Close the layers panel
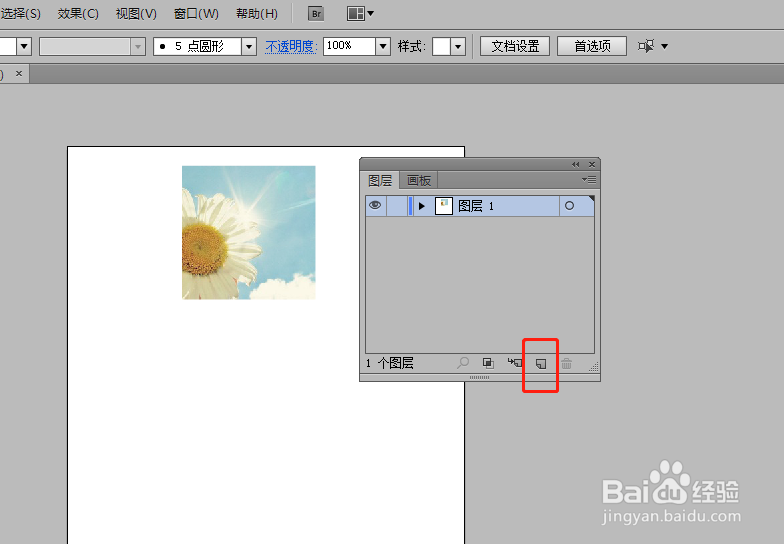 (x=592, y=164)
